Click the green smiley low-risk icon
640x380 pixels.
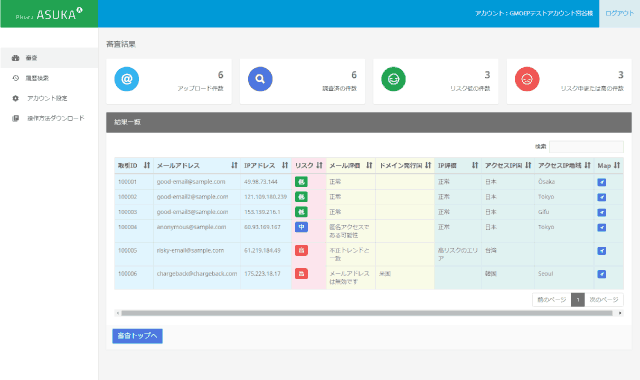pos(393,79)
